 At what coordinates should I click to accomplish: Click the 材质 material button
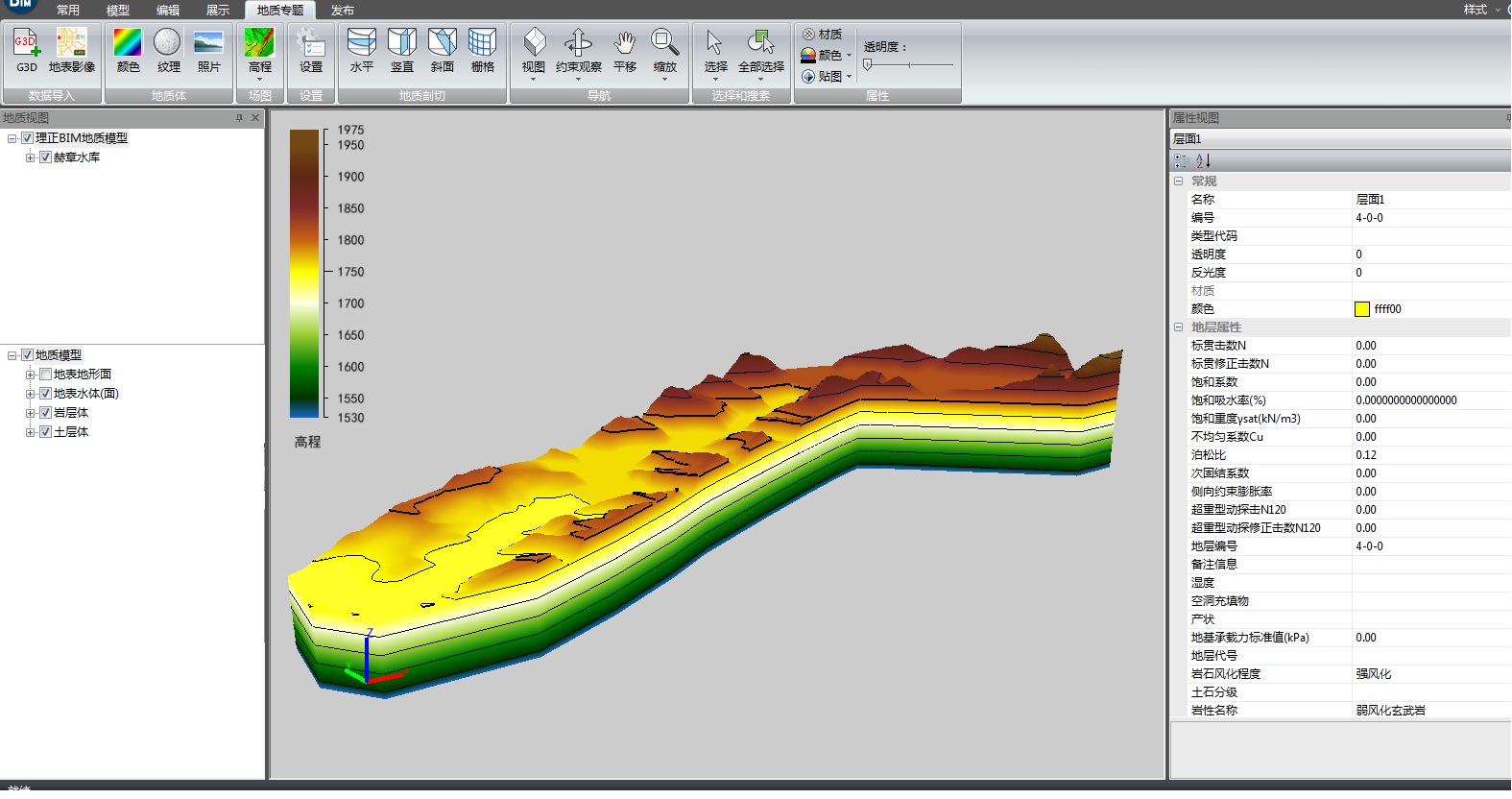823,35
